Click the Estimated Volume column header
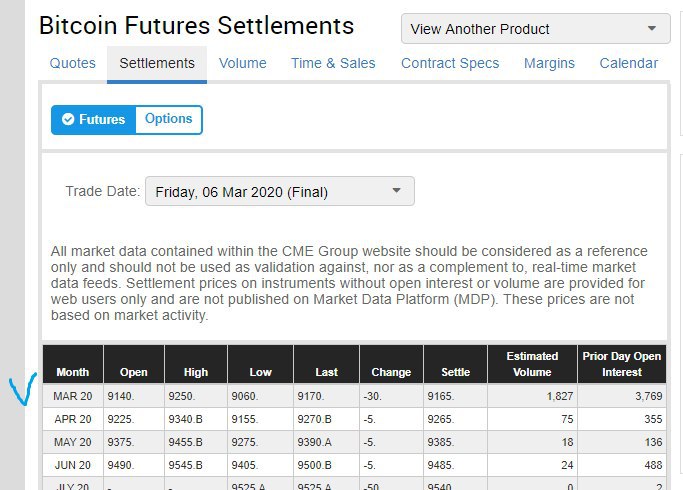This screenshot has width=683, height=490. click(533, 364)
